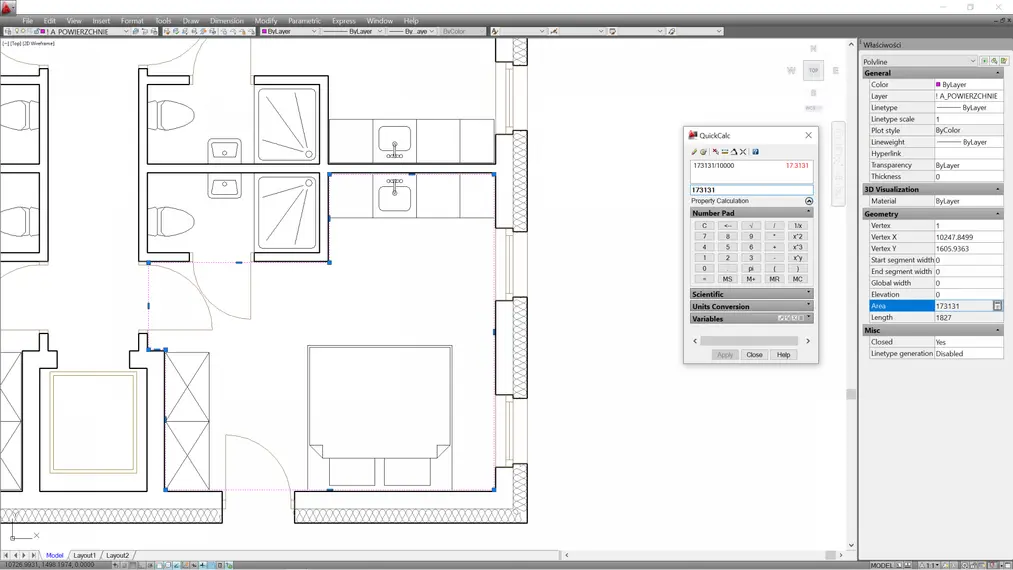Viewport: 1013px width, 570px height.
Task: Expand the Scientific section in QuickCalc
Action: (808, 293)
